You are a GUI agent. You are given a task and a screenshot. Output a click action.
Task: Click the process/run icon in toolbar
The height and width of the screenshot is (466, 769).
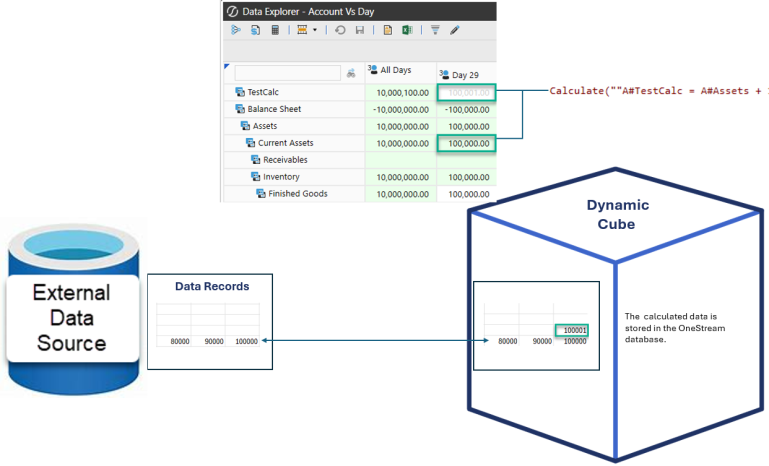[x=237, y=31]
